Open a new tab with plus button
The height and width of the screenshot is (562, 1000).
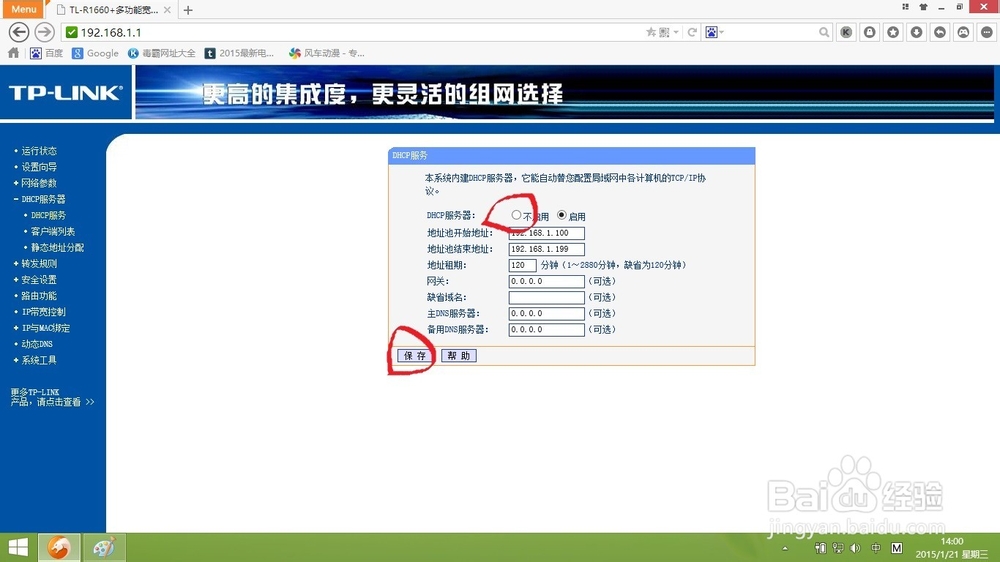[188, 10]
